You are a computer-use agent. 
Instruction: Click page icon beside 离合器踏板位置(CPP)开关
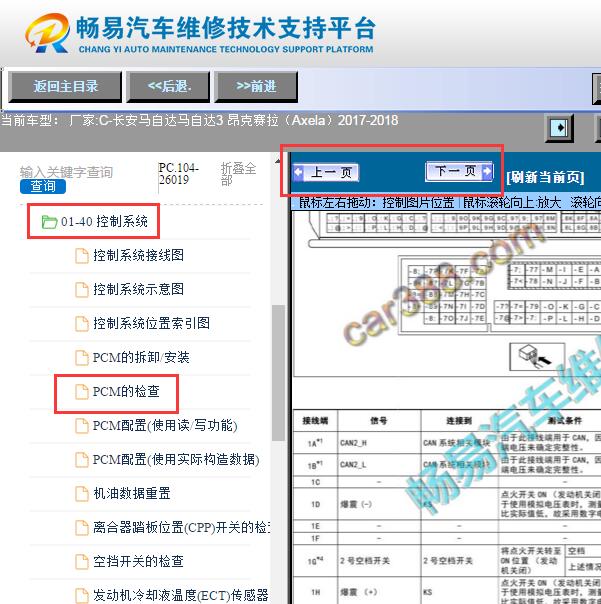pyautogui.click(x=82, y=528)
